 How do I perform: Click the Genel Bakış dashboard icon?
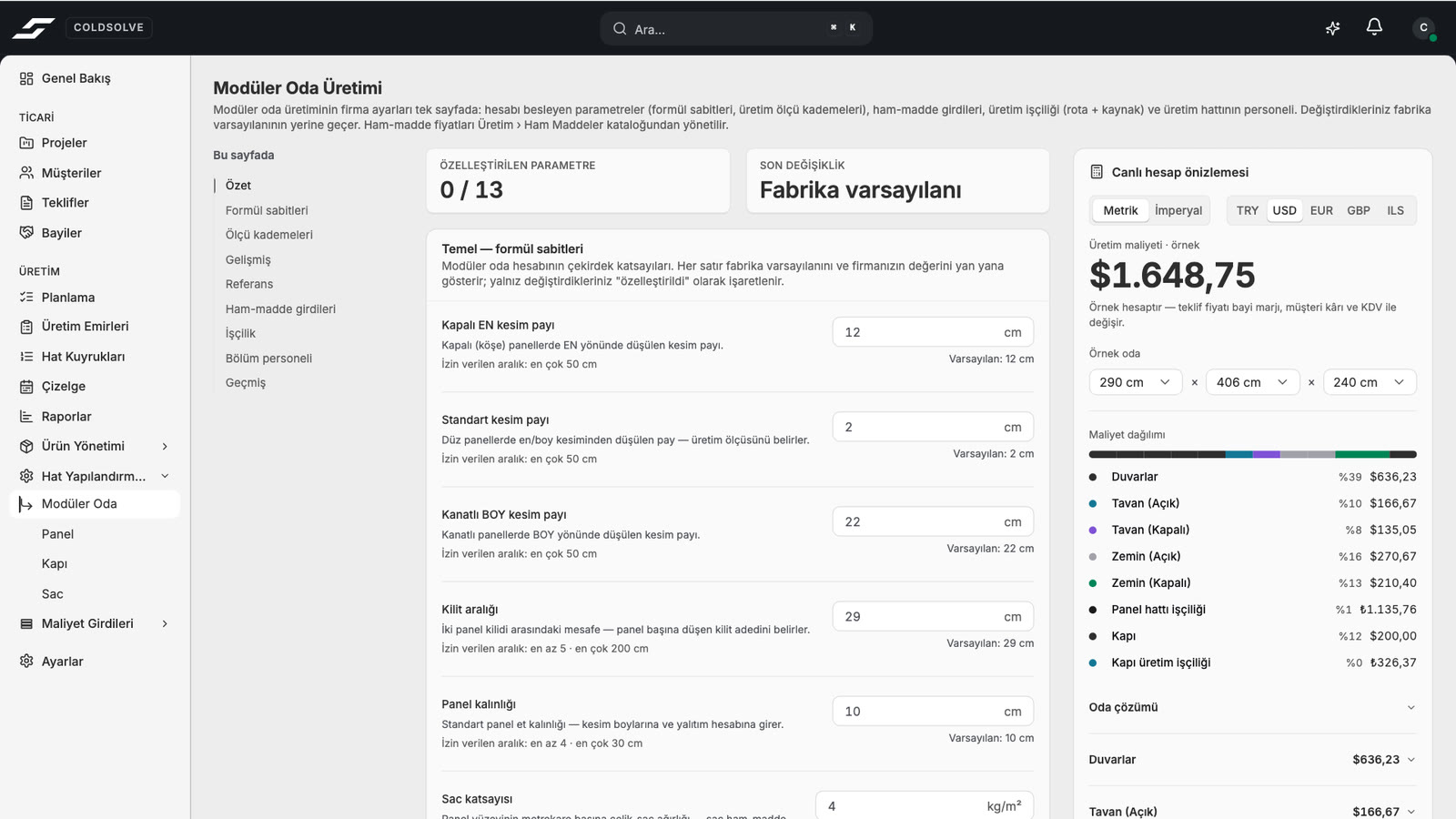click(26, 78)
